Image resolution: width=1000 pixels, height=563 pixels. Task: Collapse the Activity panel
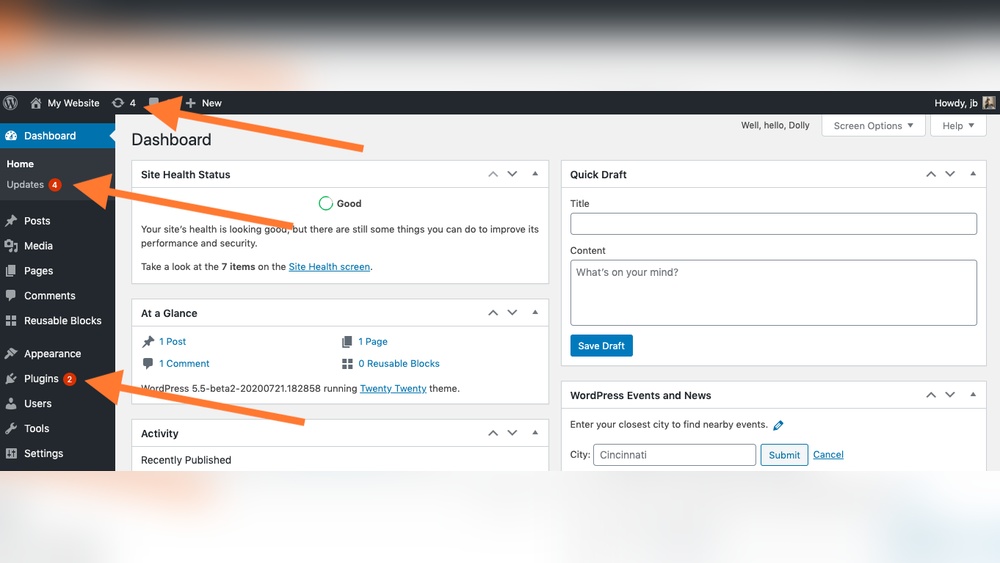tap(535, 433)
